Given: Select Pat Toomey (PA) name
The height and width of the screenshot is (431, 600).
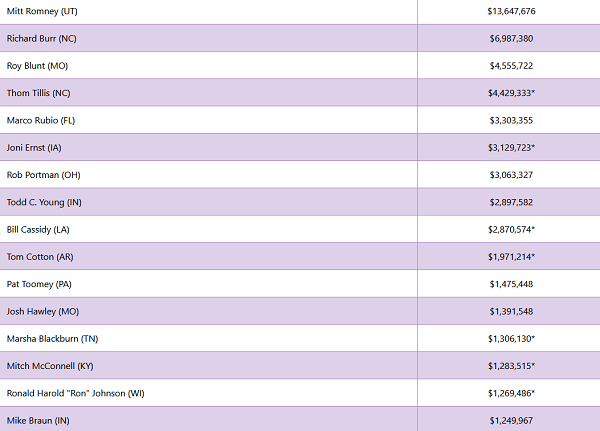Looking at the screenshot, I should 39,284.
